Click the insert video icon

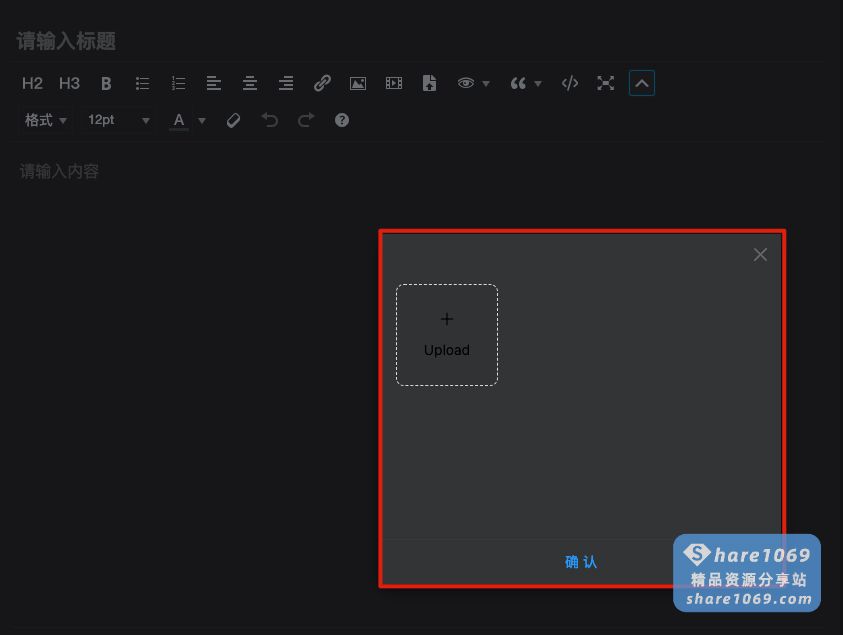click(x=393, y=83)
